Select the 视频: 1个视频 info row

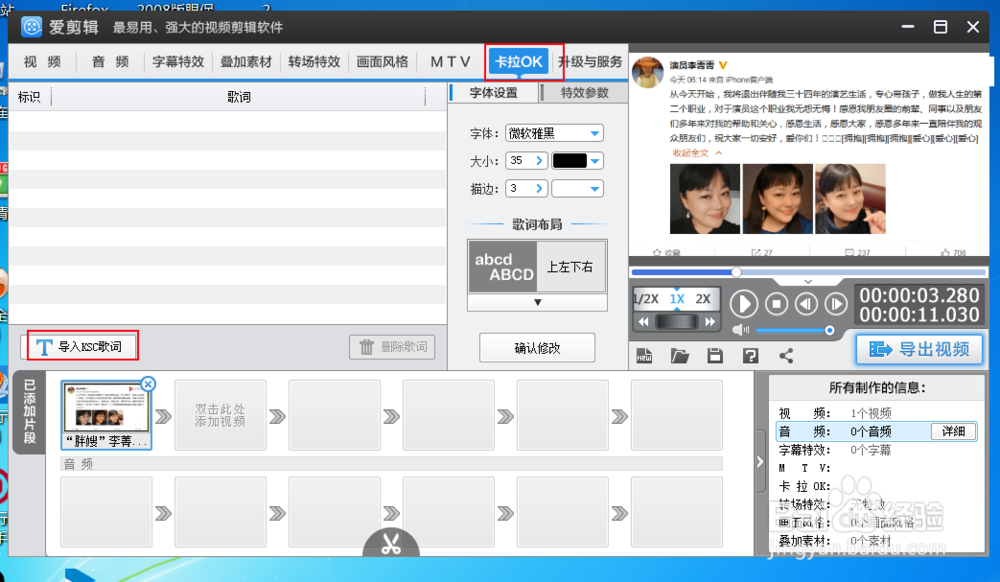[x=876, y=413]
